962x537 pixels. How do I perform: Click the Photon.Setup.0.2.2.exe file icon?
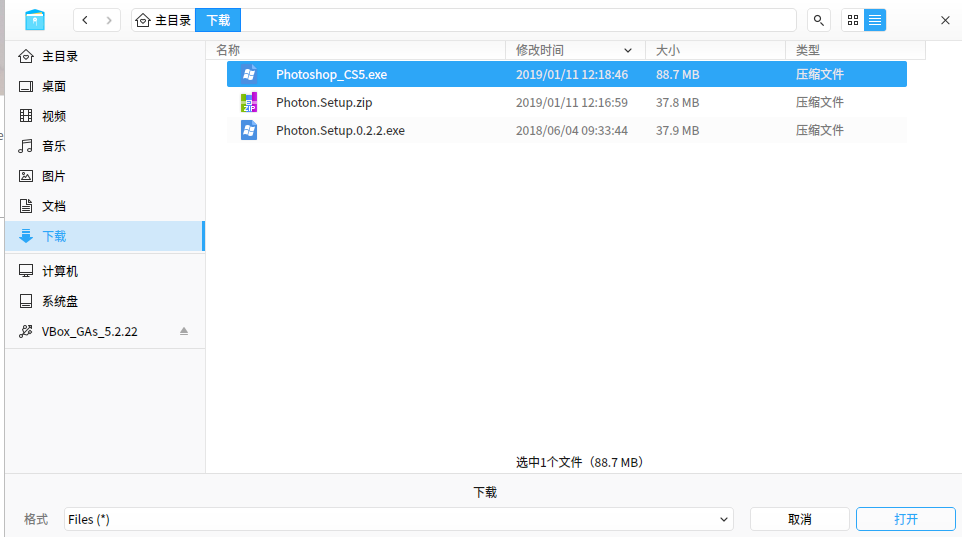pos(249,130)
